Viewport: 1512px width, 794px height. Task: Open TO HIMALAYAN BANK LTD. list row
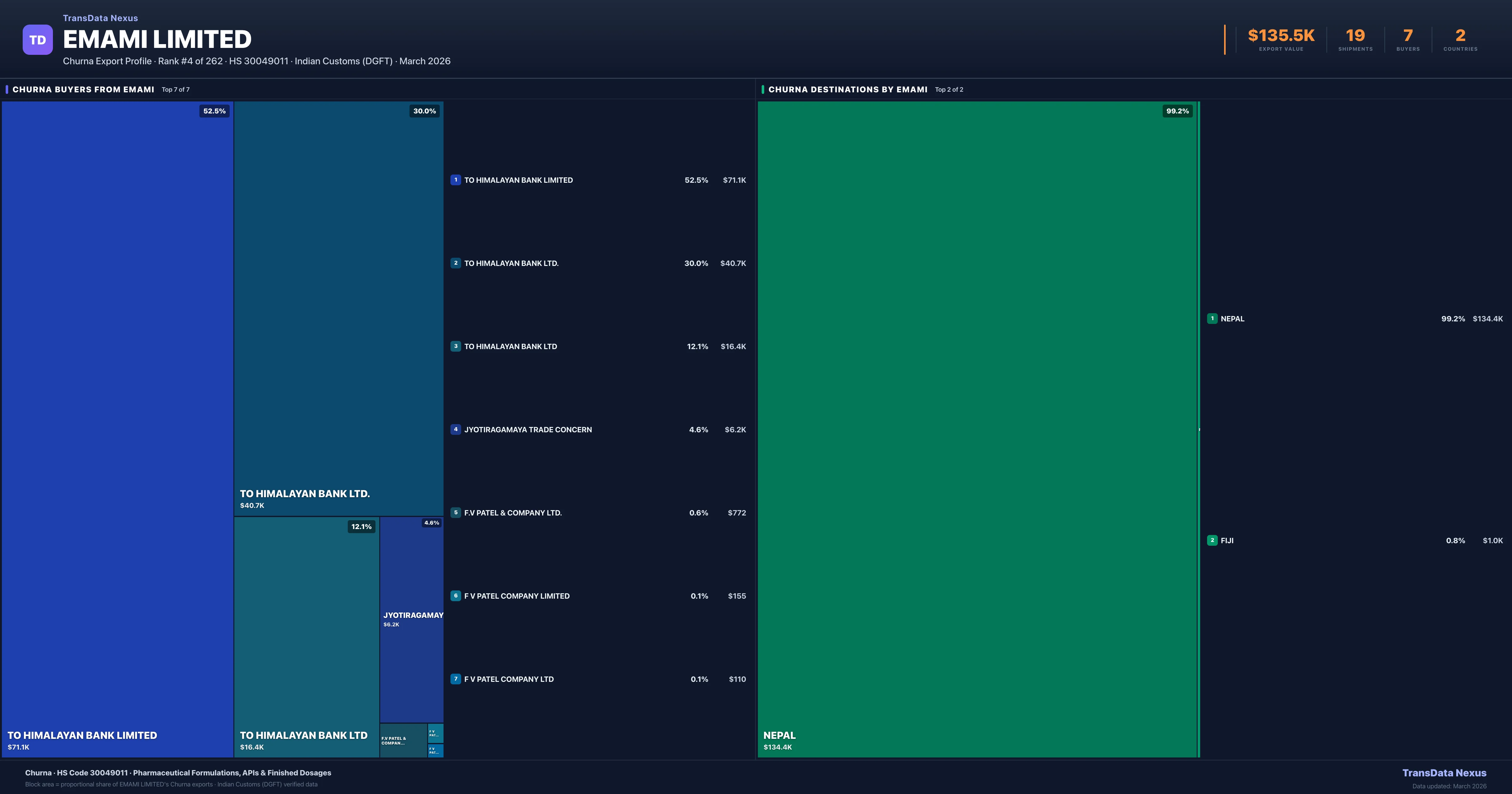point(511,263)
